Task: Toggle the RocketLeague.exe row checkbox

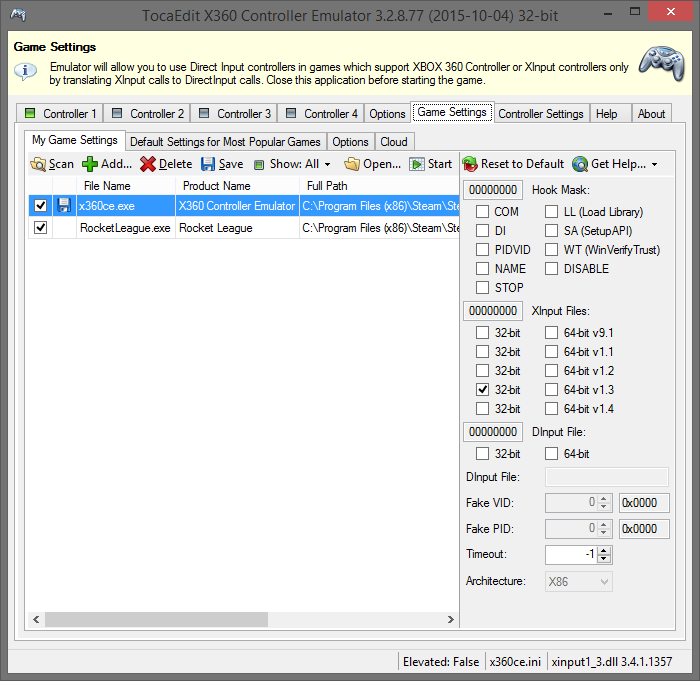Action: click(41, 228)
